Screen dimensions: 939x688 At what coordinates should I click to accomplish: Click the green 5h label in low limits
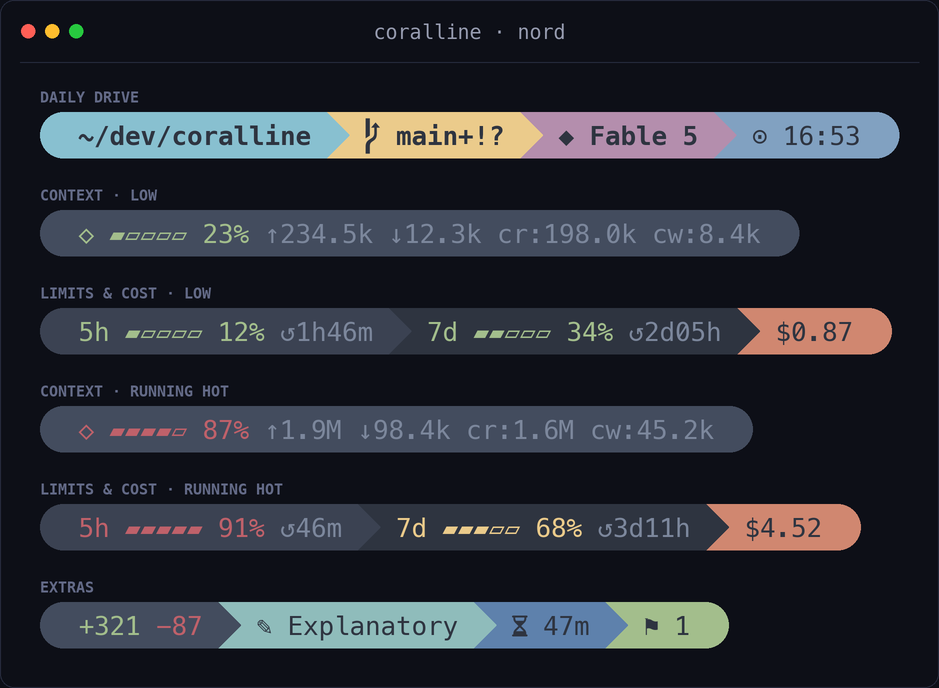(93, 332)
